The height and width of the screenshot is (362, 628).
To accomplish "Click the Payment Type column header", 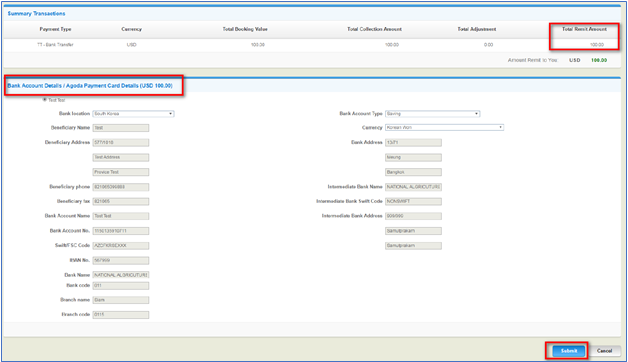I will point(55,29).
